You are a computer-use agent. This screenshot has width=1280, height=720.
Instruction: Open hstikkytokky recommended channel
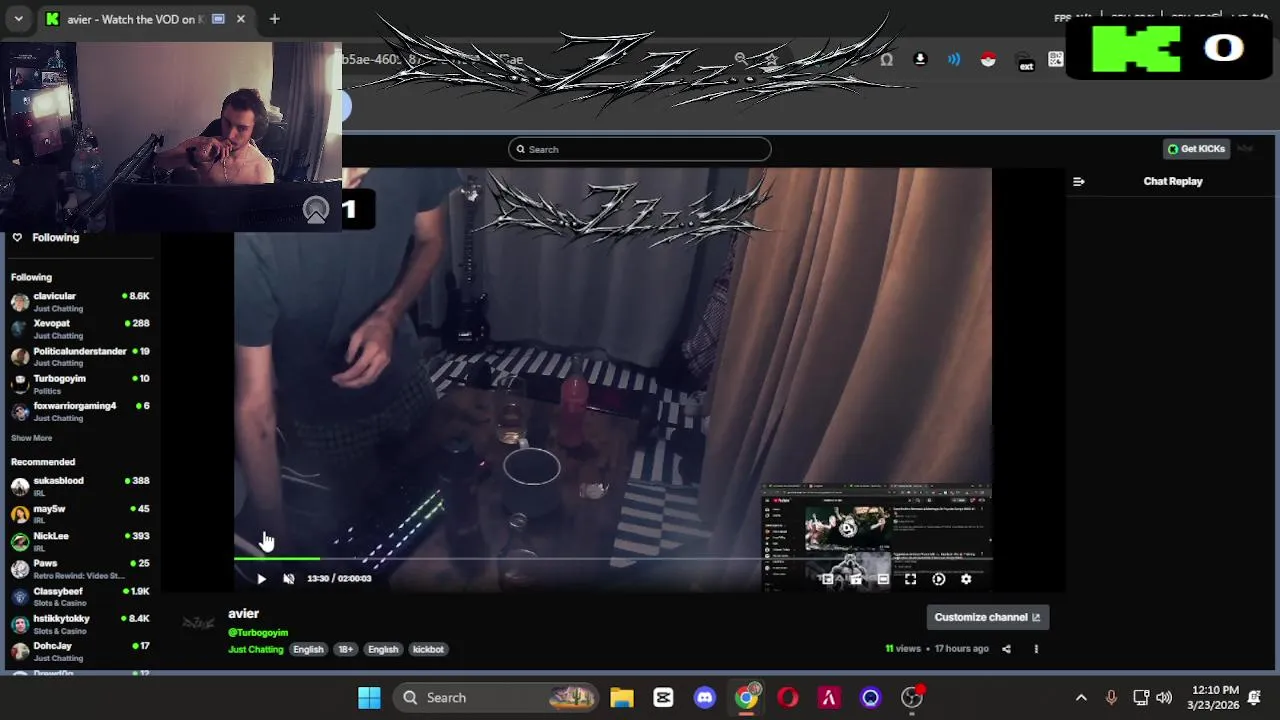pos(80,623)
